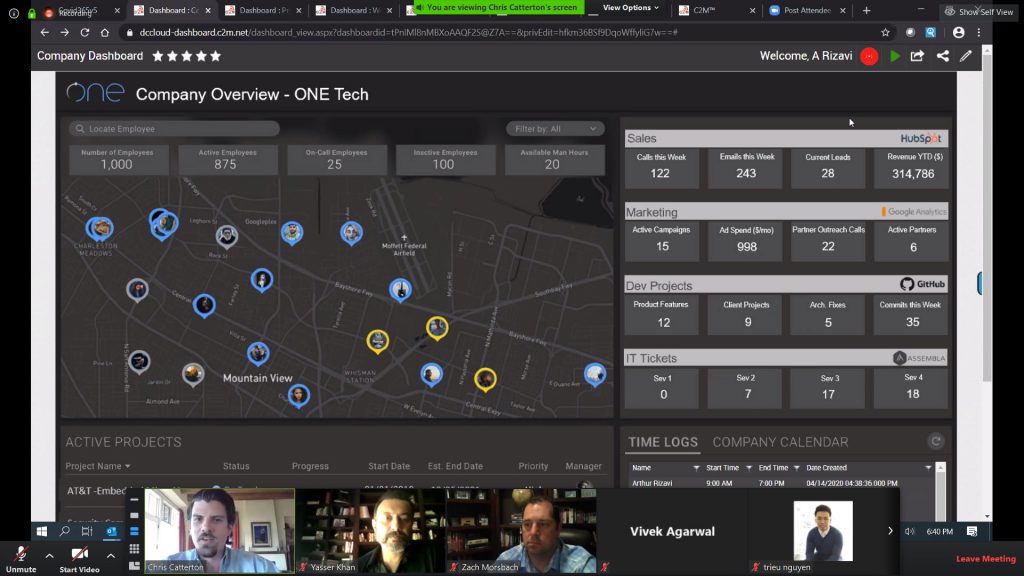Screen dimensions: 1024x576
Task: Click the browser back arrow
Action: 44,32
